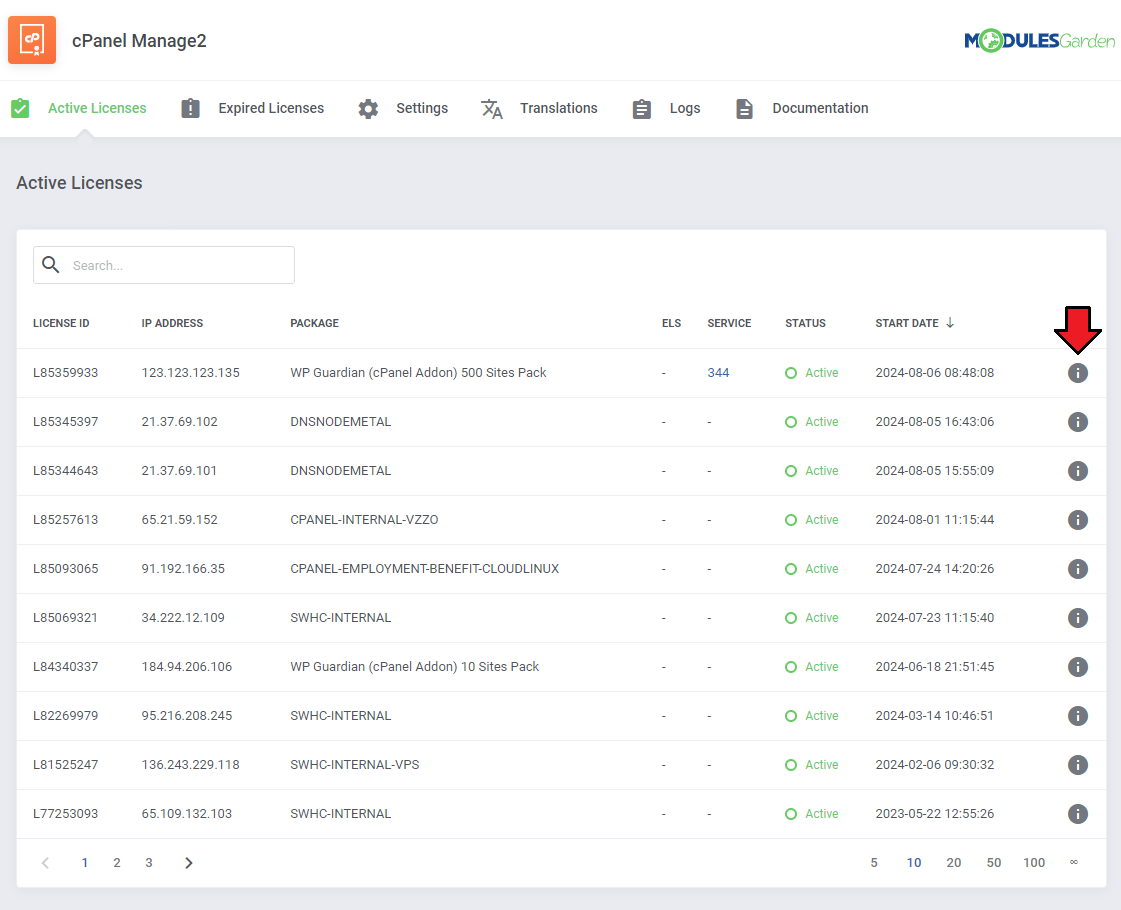Click in the Search input field
Screen dimensions: 1121x910
point(164,265)
